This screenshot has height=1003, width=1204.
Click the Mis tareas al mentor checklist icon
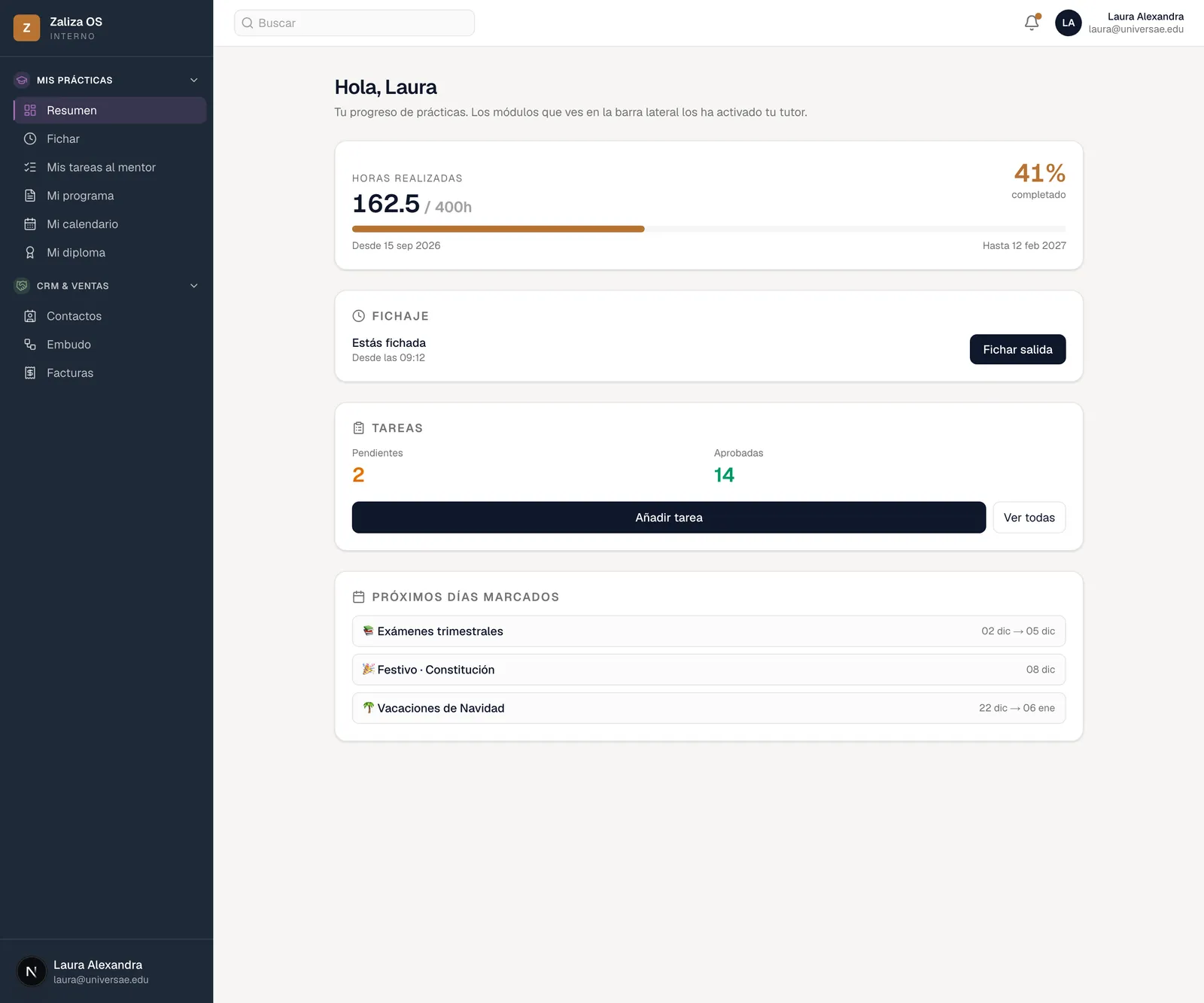point(30,167)
